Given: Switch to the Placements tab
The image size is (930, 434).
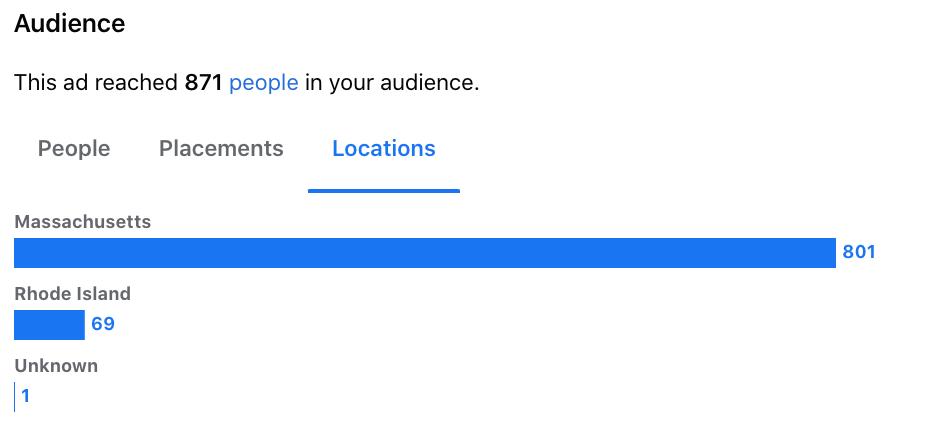Looking at the screenshot, I should point(221,148).
